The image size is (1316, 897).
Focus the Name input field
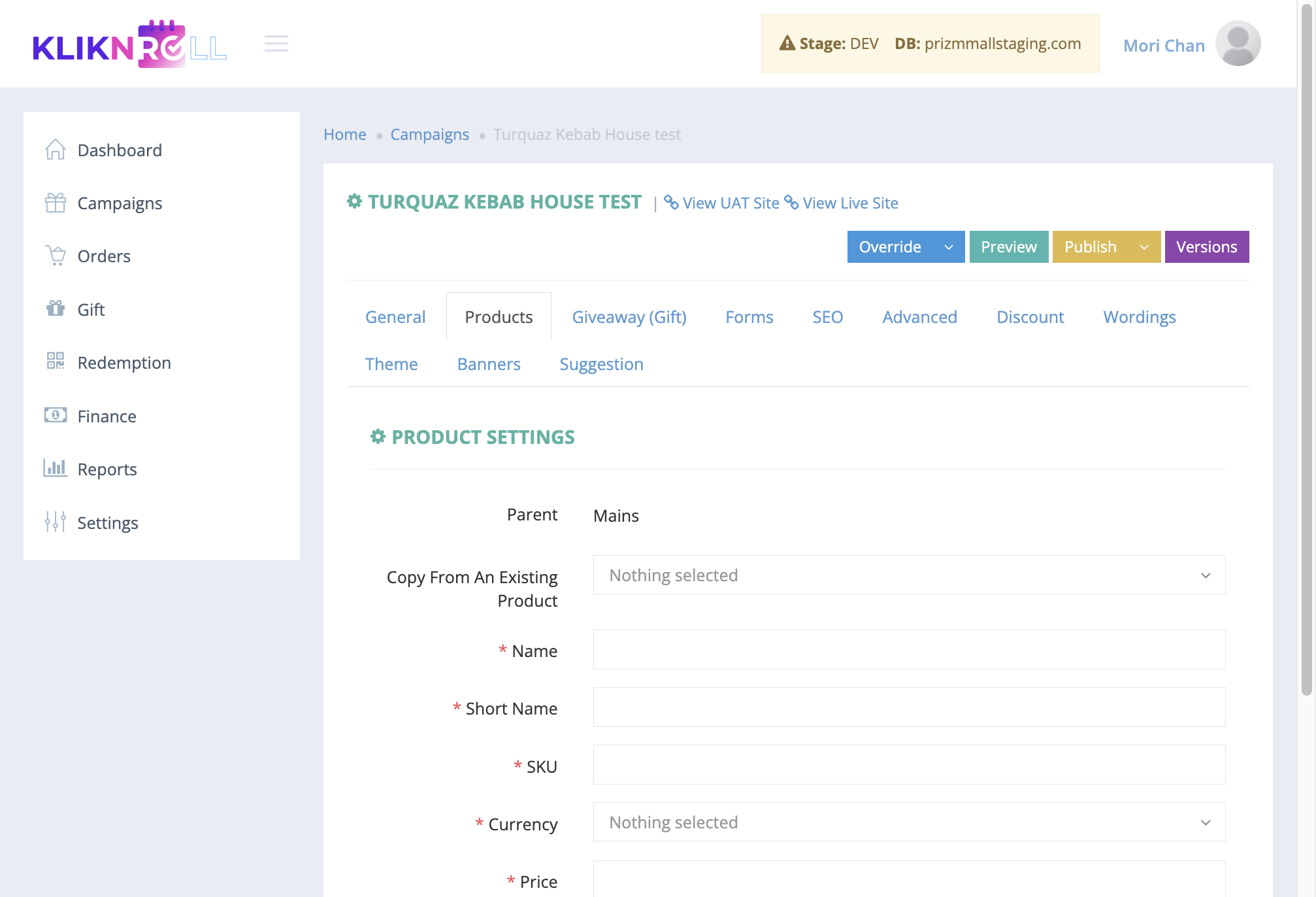pos(909,650)
